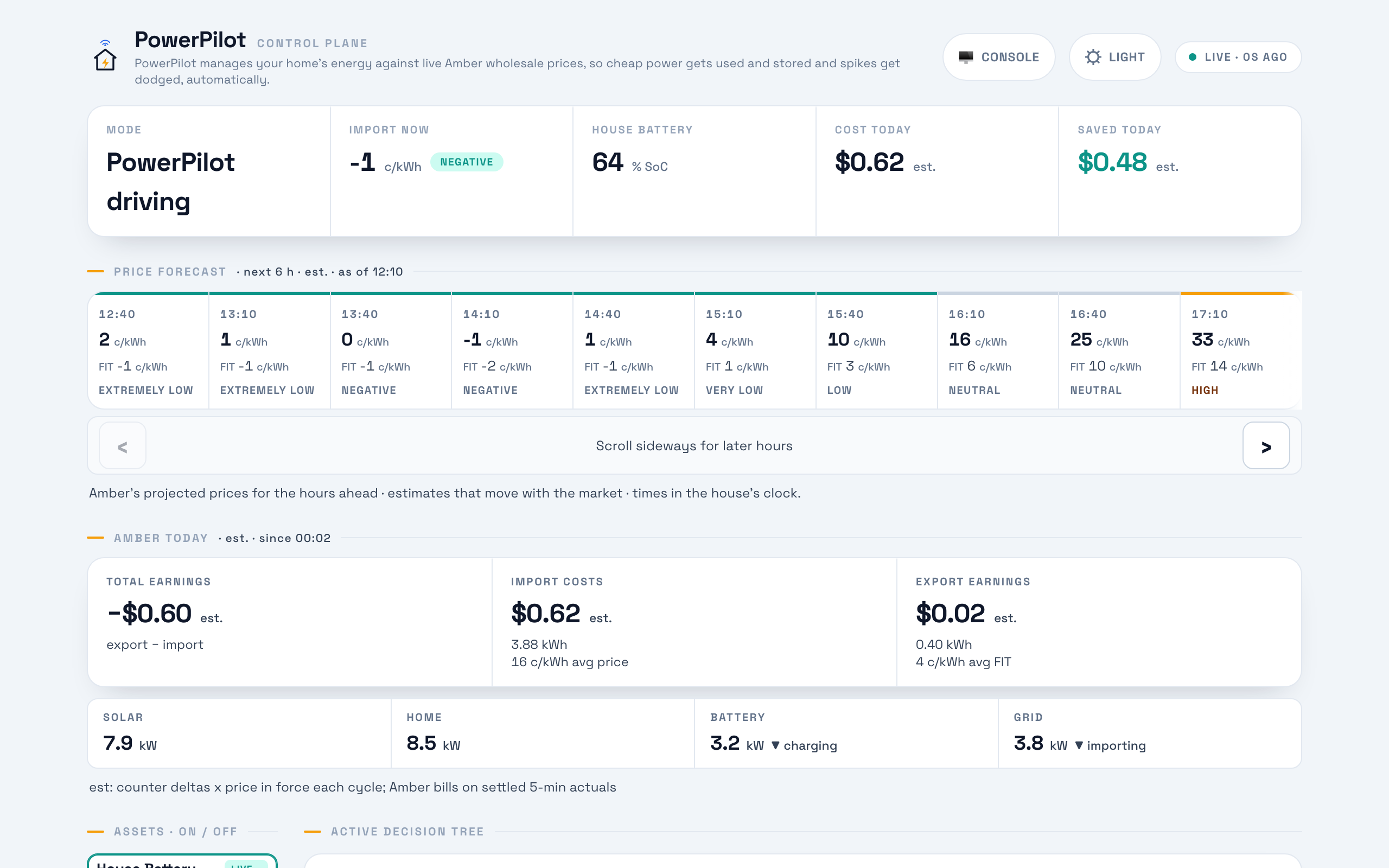Viewport: 1389px width, 868px height.
Task: Select the 12:40 forecast slot
Action: click(148, 351)
